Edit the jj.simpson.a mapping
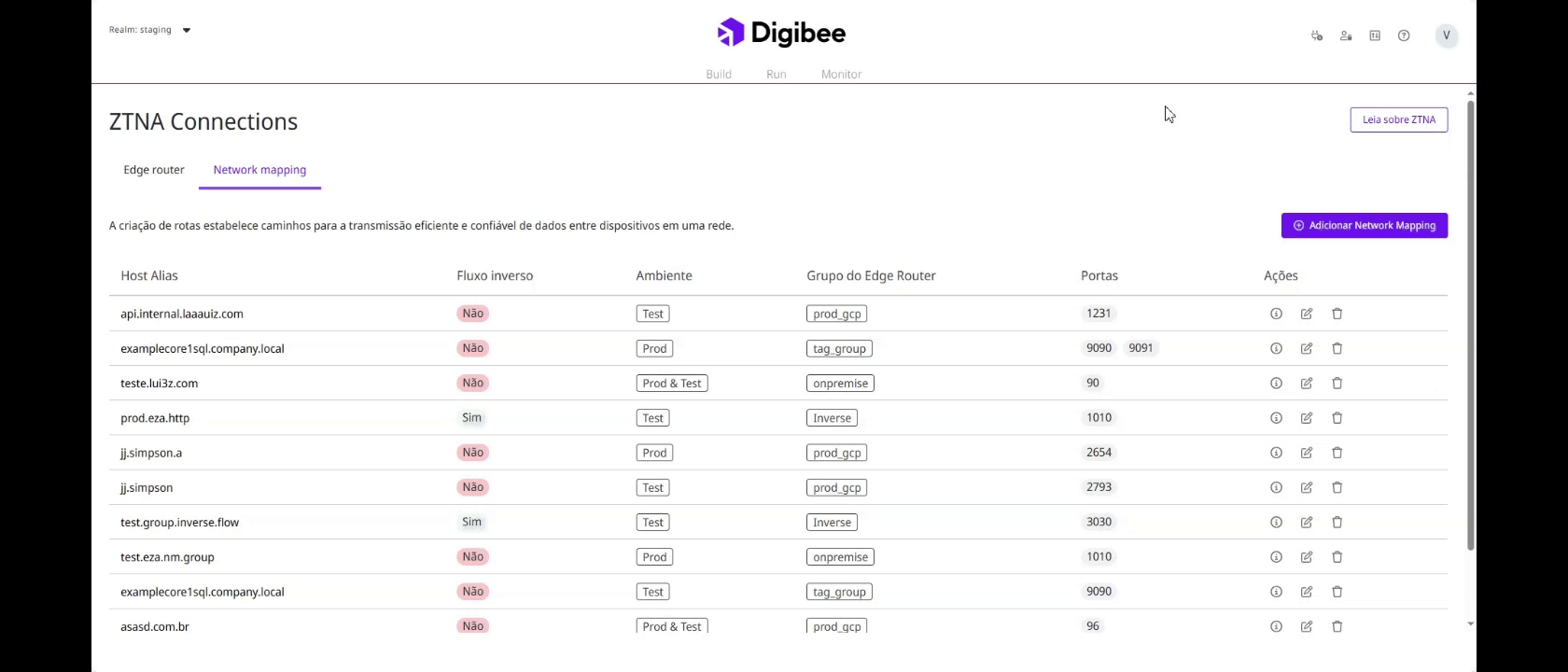 click(x=1307, y=453)
